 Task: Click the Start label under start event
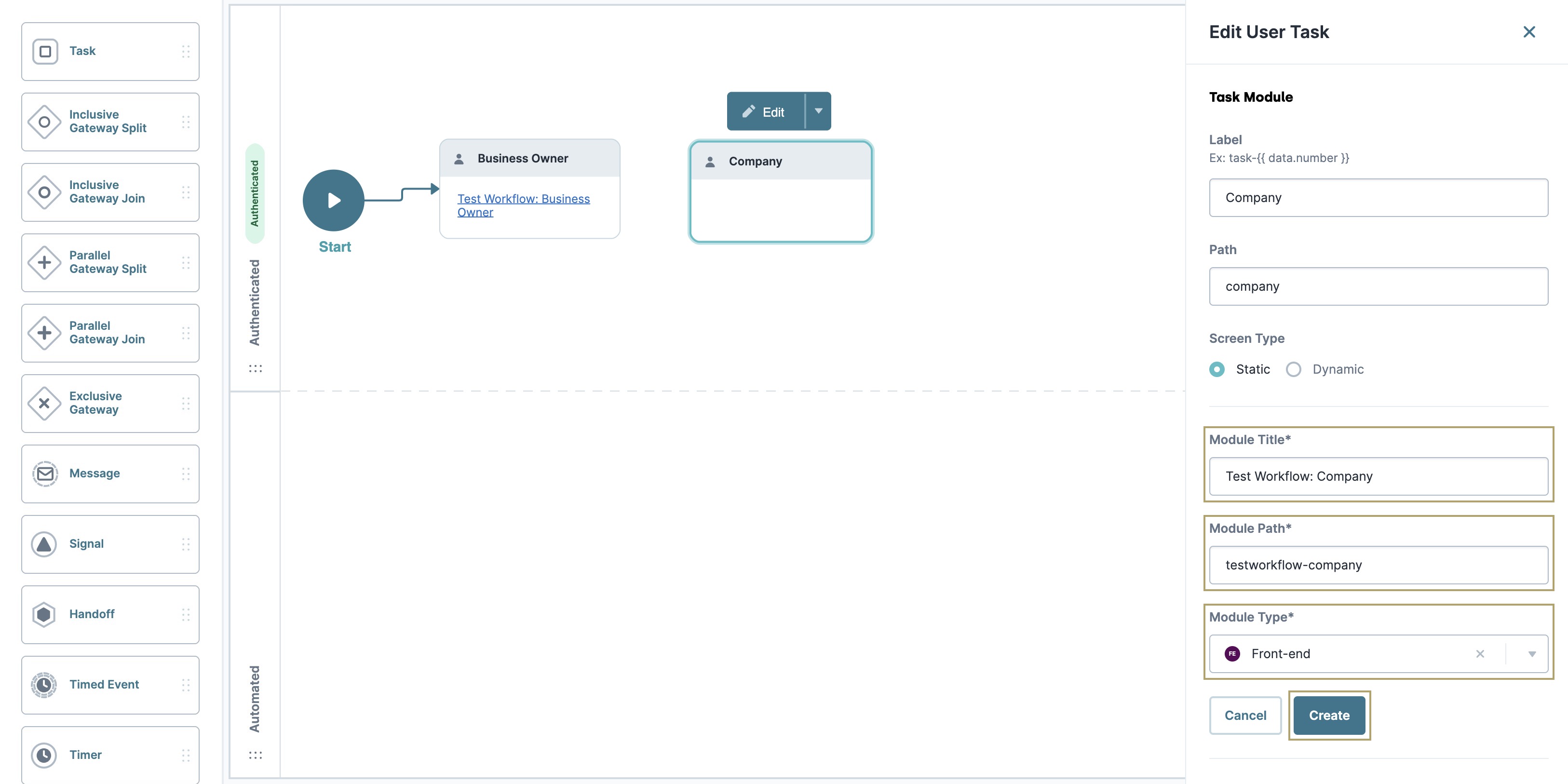(335, 246)
